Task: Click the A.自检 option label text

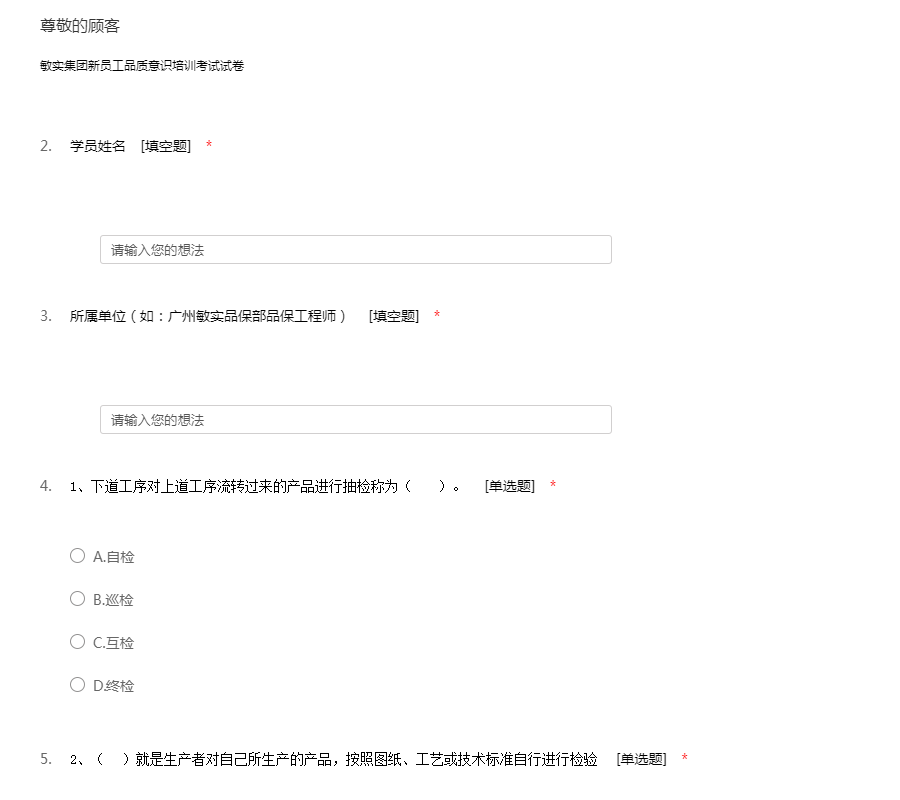Action: click(113, 557)
